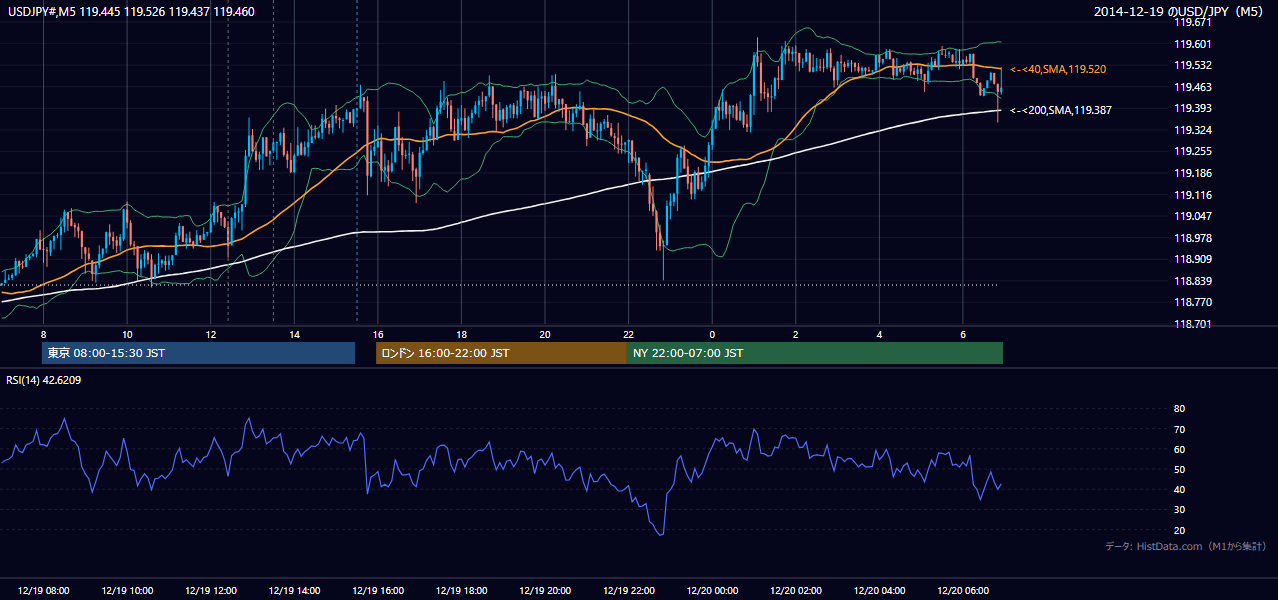Click the 12/20 06:00 time label

point(962,591)
